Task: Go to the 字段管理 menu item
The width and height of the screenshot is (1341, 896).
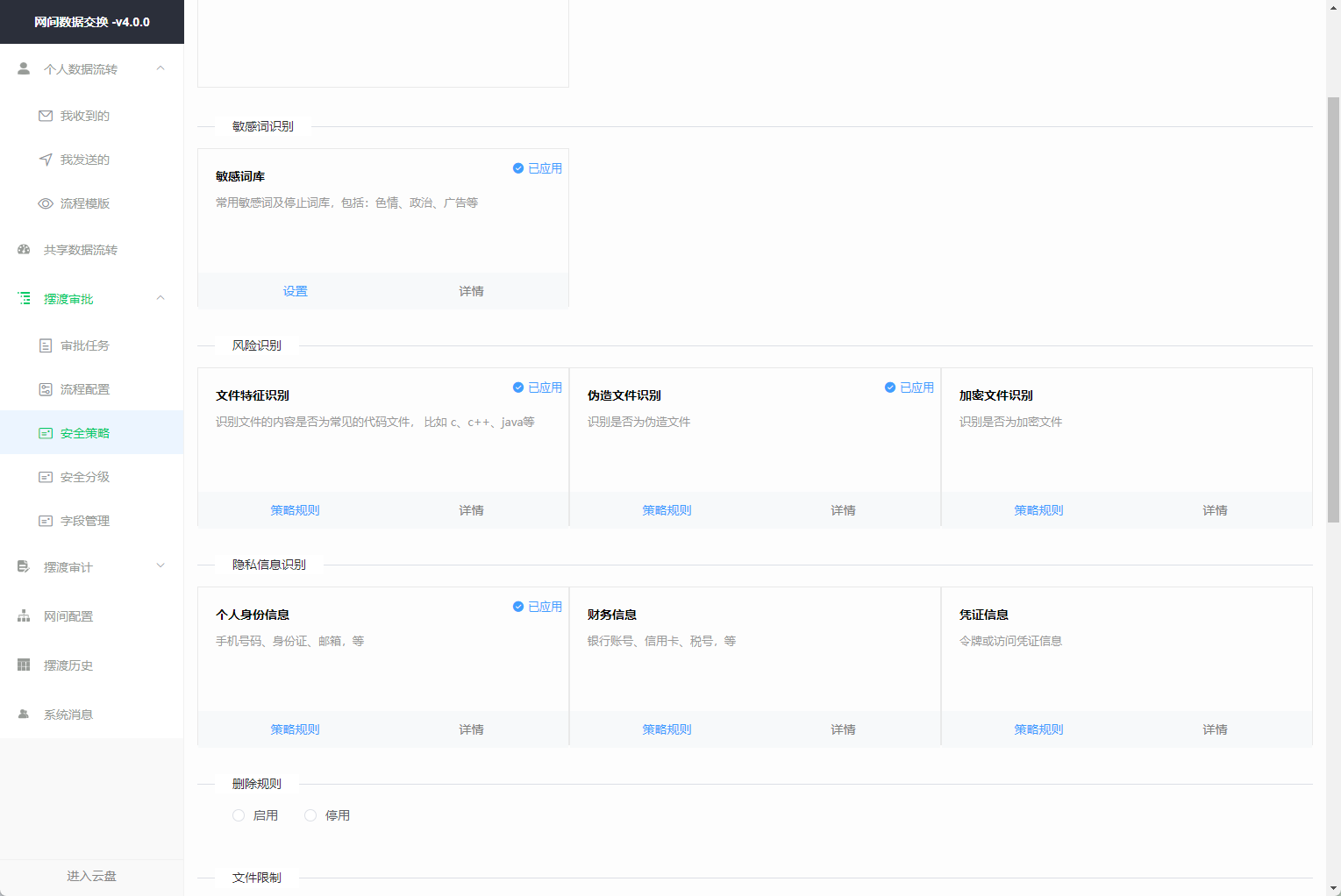Action: pyautogui.click(x=85, y=521)
